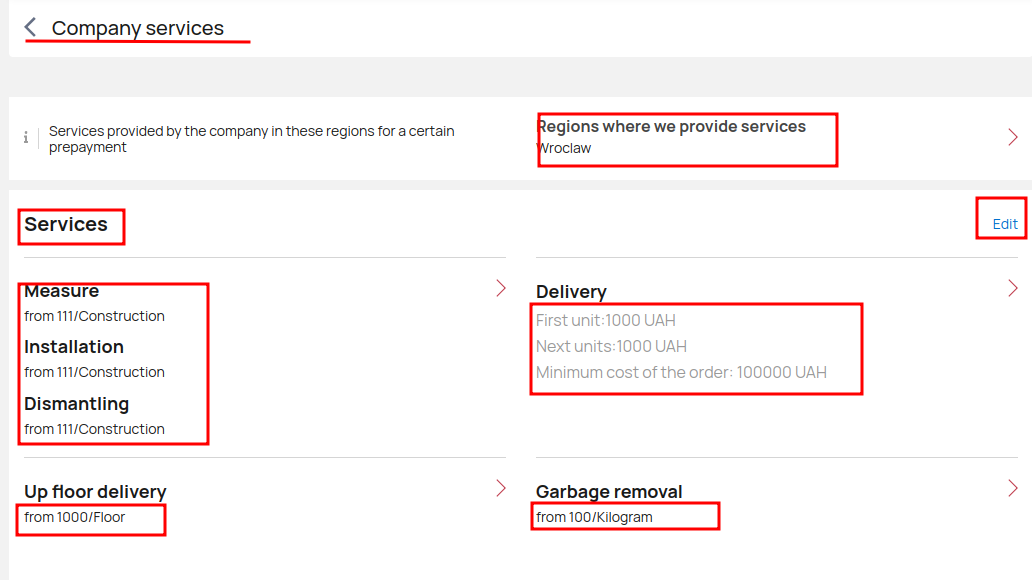Click the Company services page title

point(138,28)
